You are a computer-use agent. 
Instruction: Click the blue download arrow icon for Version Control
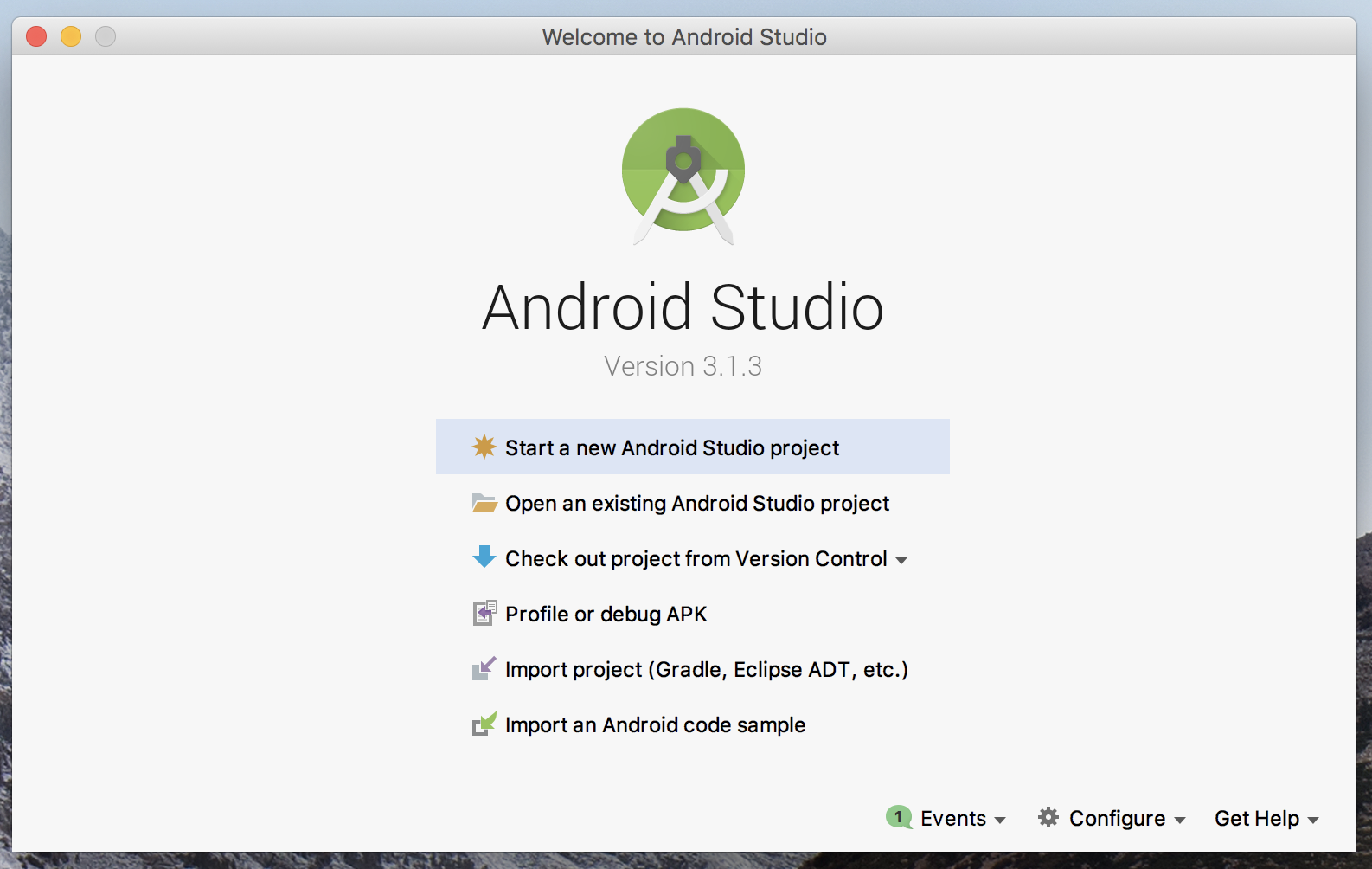coord(484,557)
